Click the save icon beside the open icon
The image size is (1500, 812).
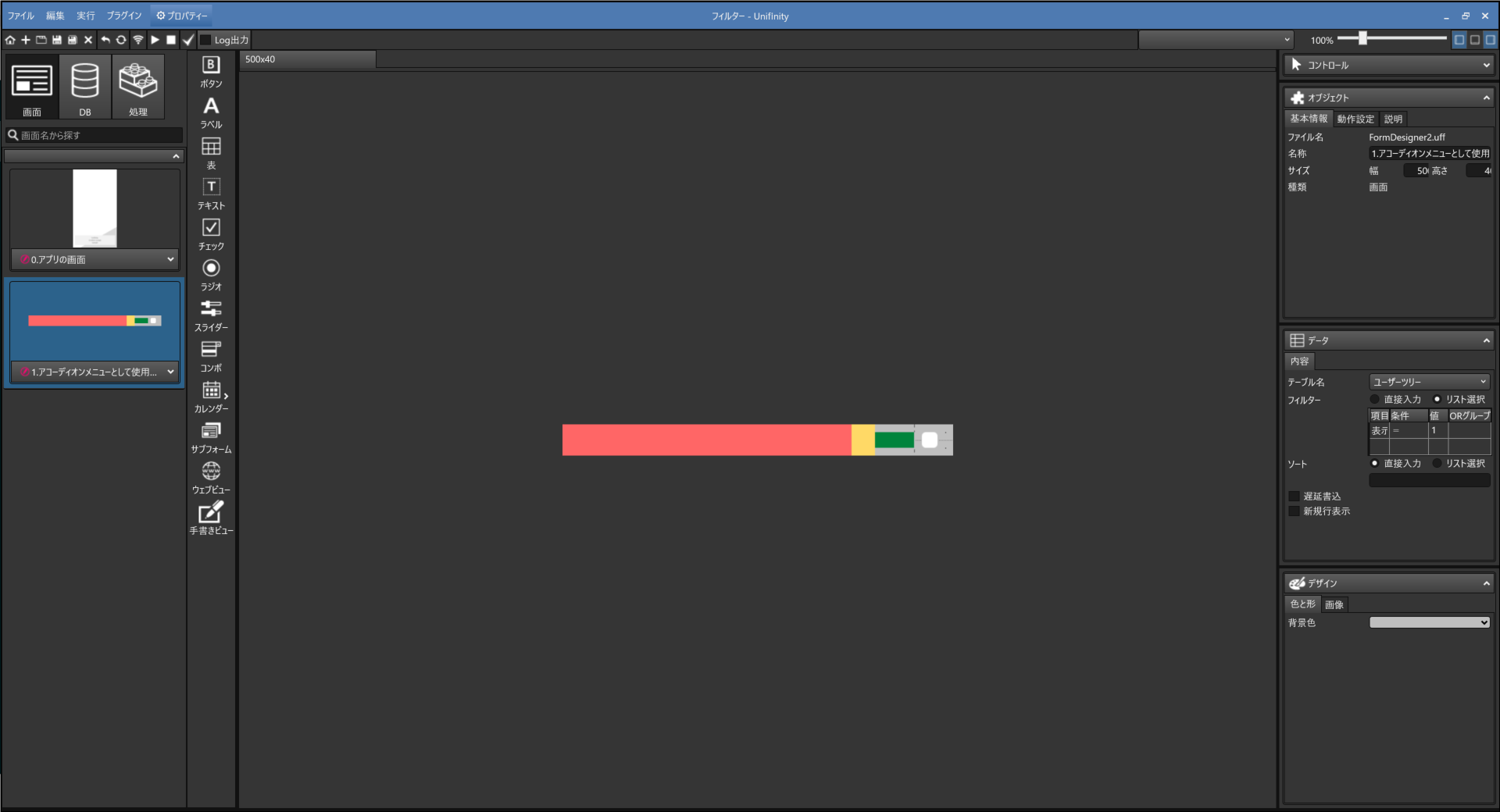click(57, 40)
